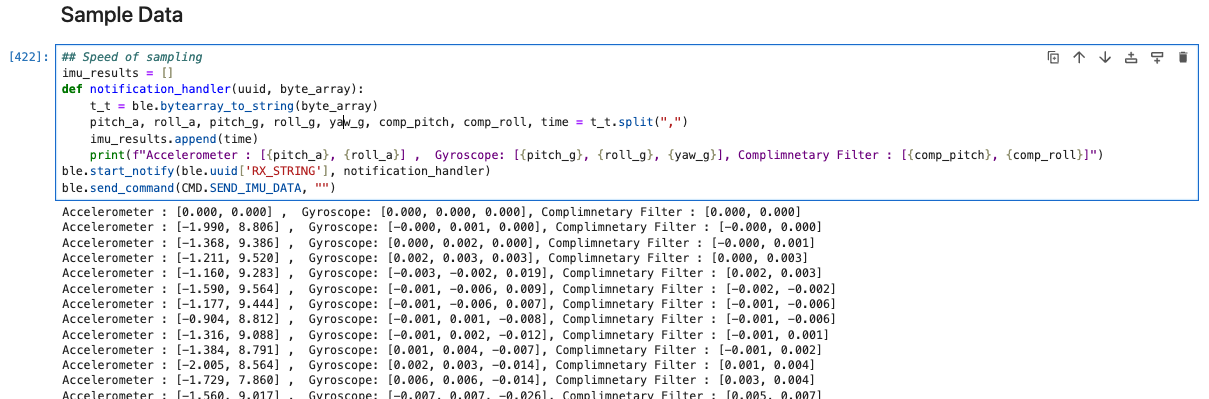The height and width of the screenshot is (399, 1209).
Task: Insert a cell below using toolbar icon
Action: click(x=1157, y=58)
